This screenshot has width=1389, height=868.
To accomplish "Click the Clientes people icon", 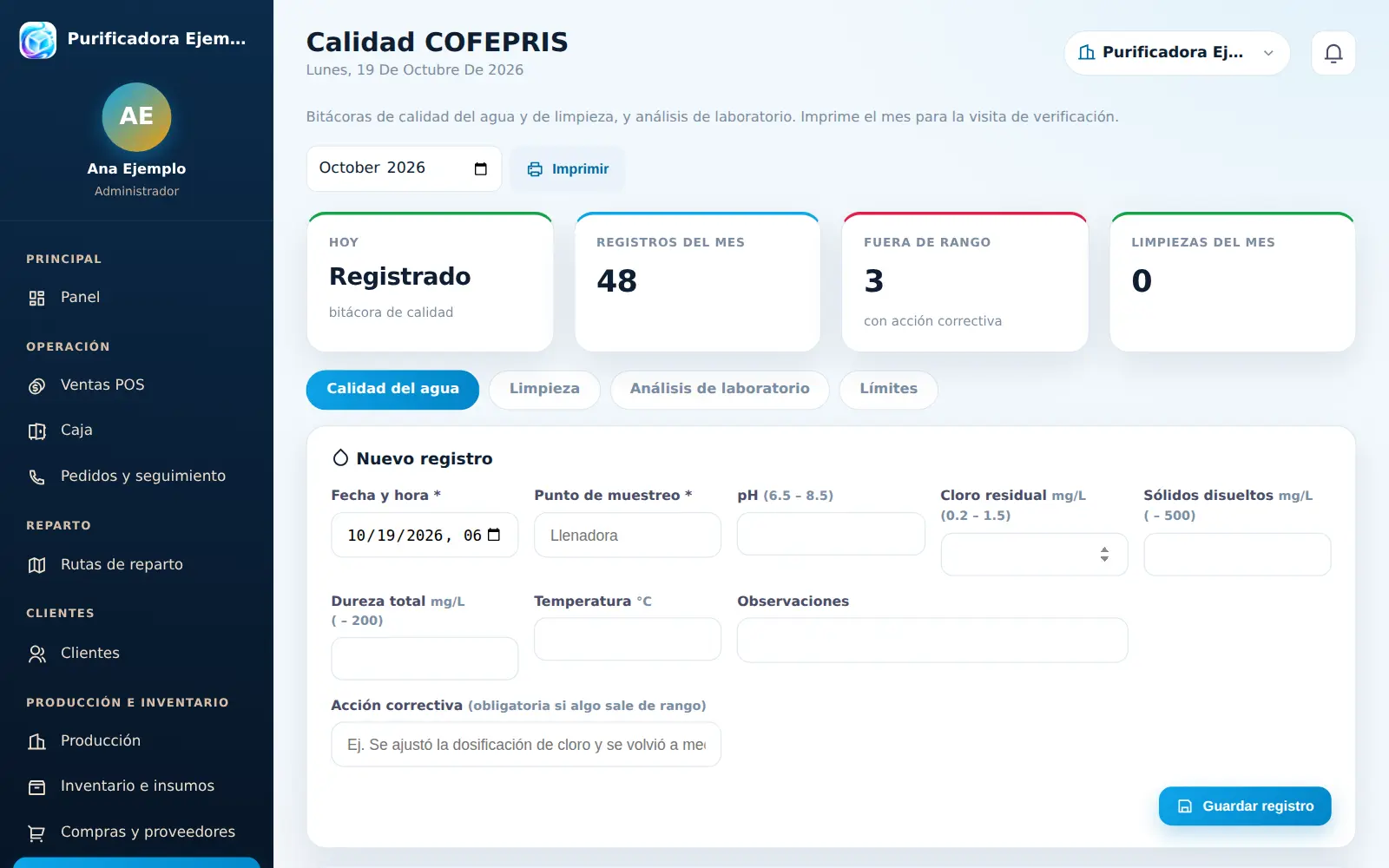I will [x=36, y=654].
